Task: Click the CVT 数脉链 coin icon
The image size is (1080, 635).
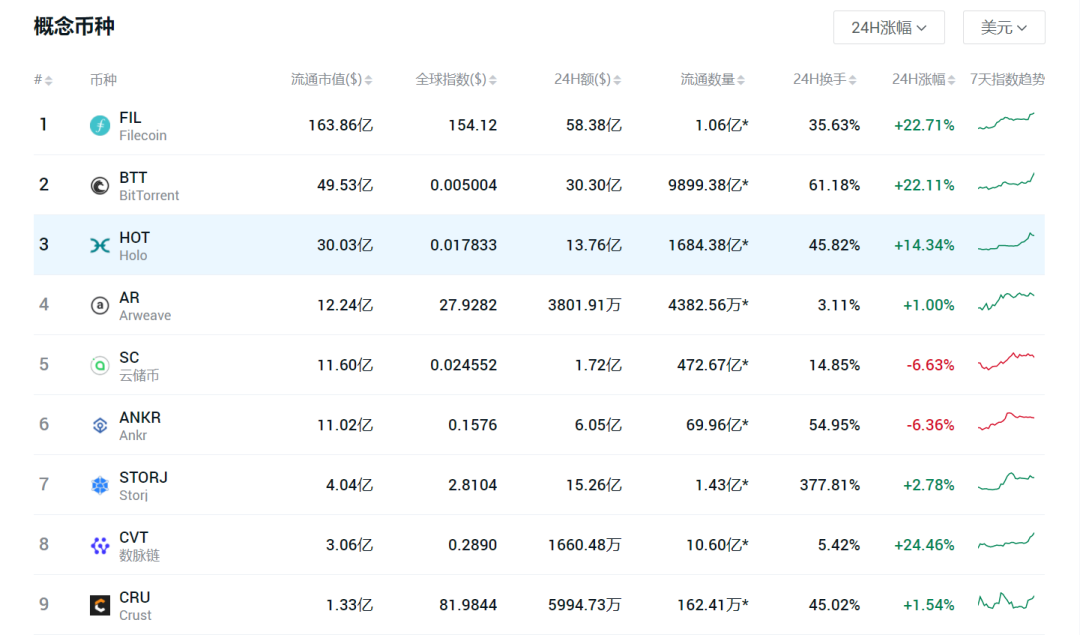Action: (100, 545)
